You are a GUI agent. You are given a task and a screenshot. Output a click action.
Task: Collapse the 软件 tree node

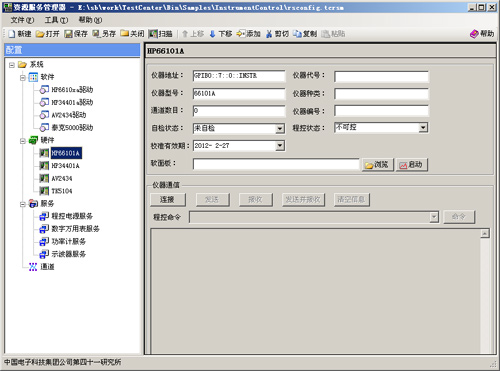[23, 78]
